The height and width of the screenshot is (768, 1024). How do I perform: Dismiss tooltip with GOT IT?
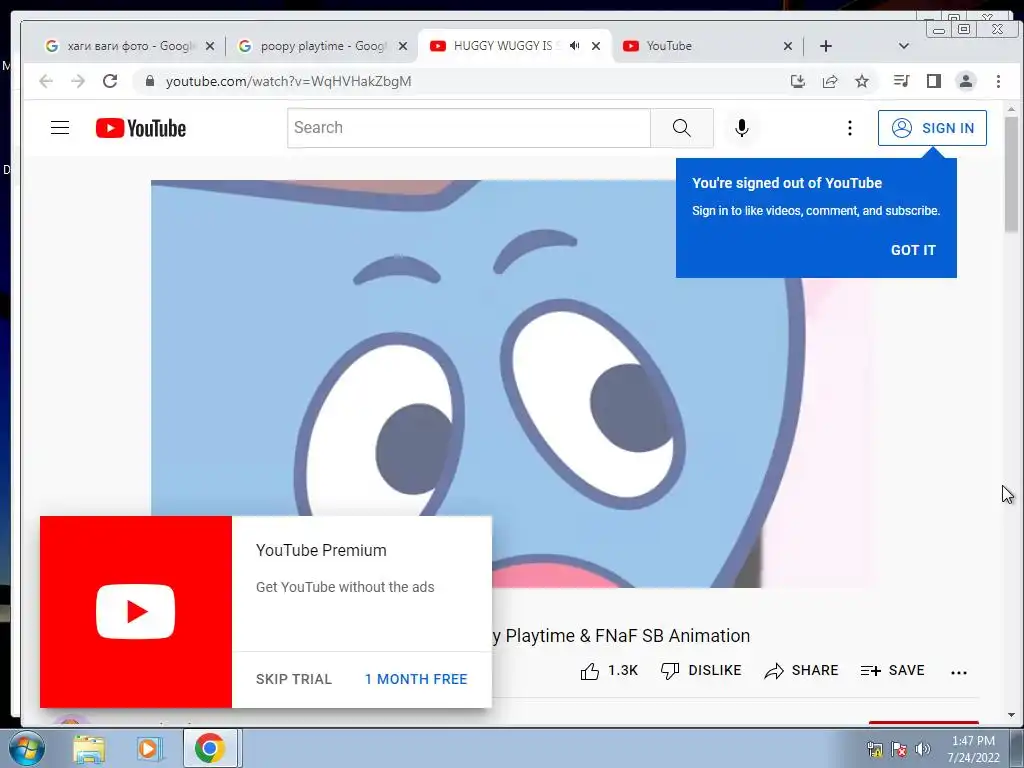[913, 250]
